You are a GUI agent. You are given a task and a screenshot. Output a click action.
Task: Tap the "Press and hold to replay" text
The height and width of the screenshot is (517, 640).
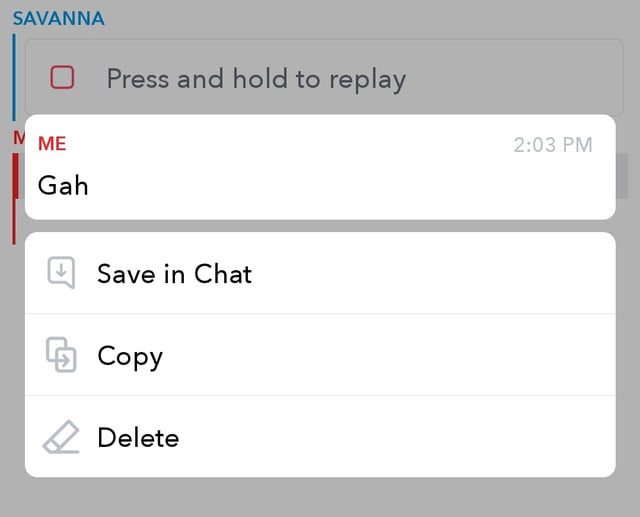tap(256, 78)
